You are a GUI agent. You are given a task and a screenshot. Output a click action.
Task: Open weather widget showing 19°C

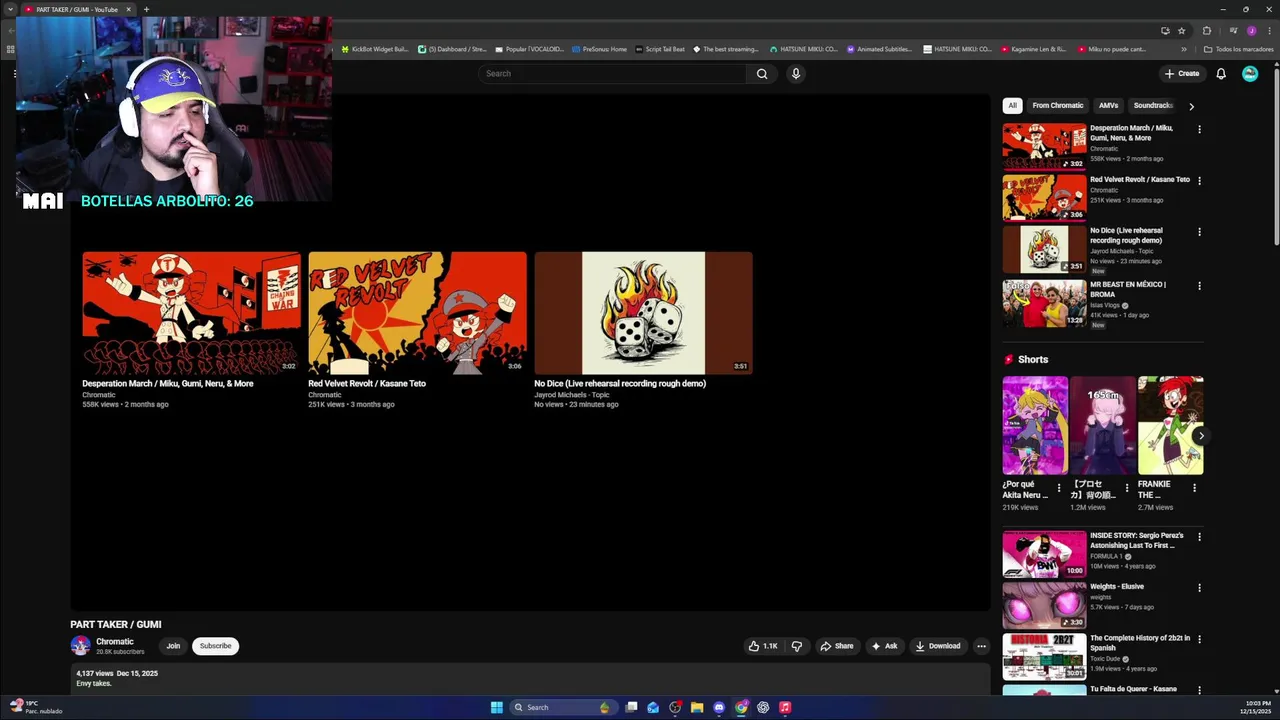click(x=35, y=707)
